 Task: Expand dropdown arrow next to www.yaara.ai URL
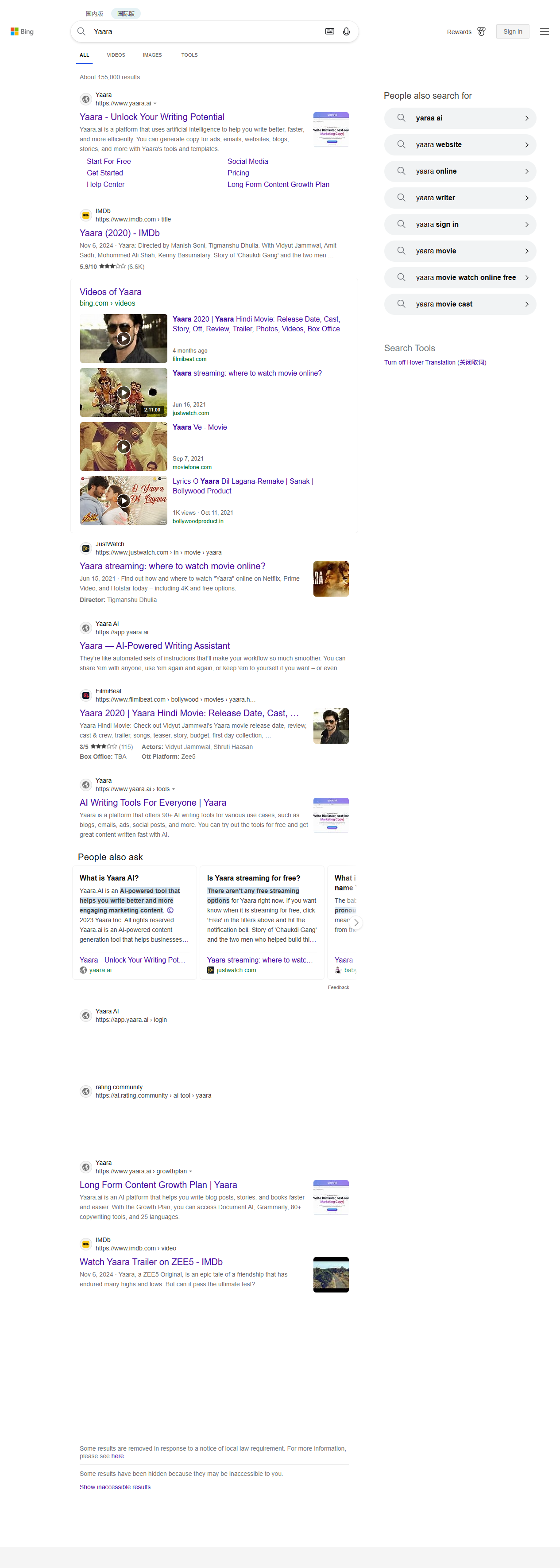click(x=155, y=104)
